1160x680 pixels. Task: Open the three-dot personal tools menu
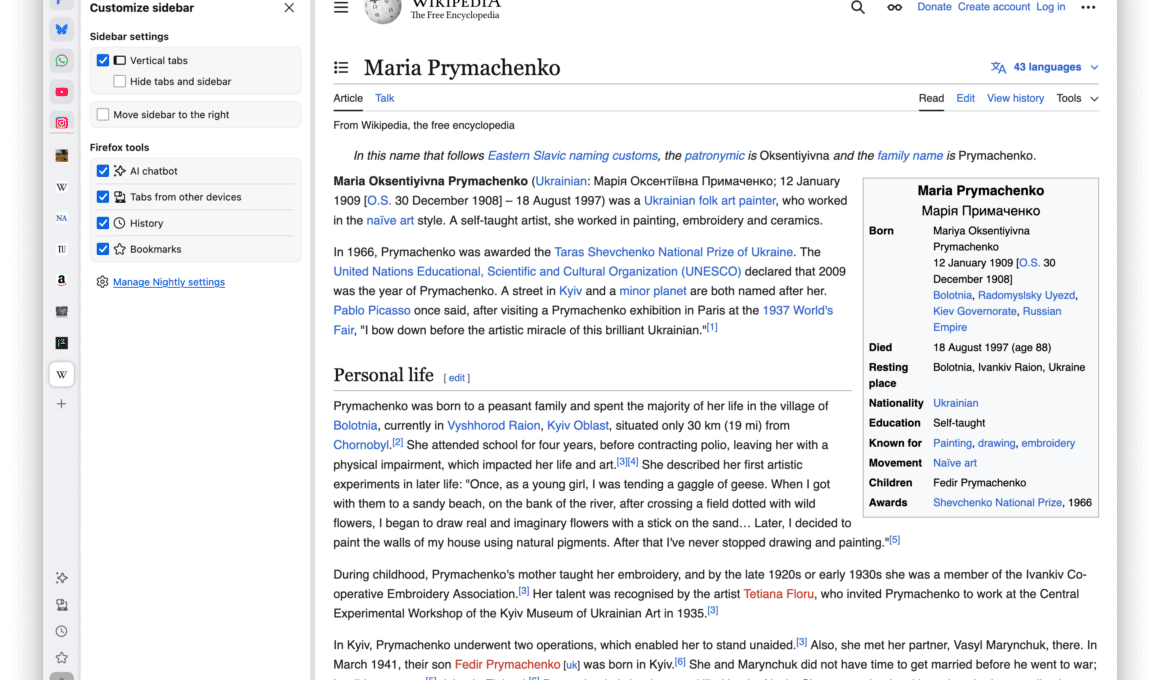point(1088,7)
